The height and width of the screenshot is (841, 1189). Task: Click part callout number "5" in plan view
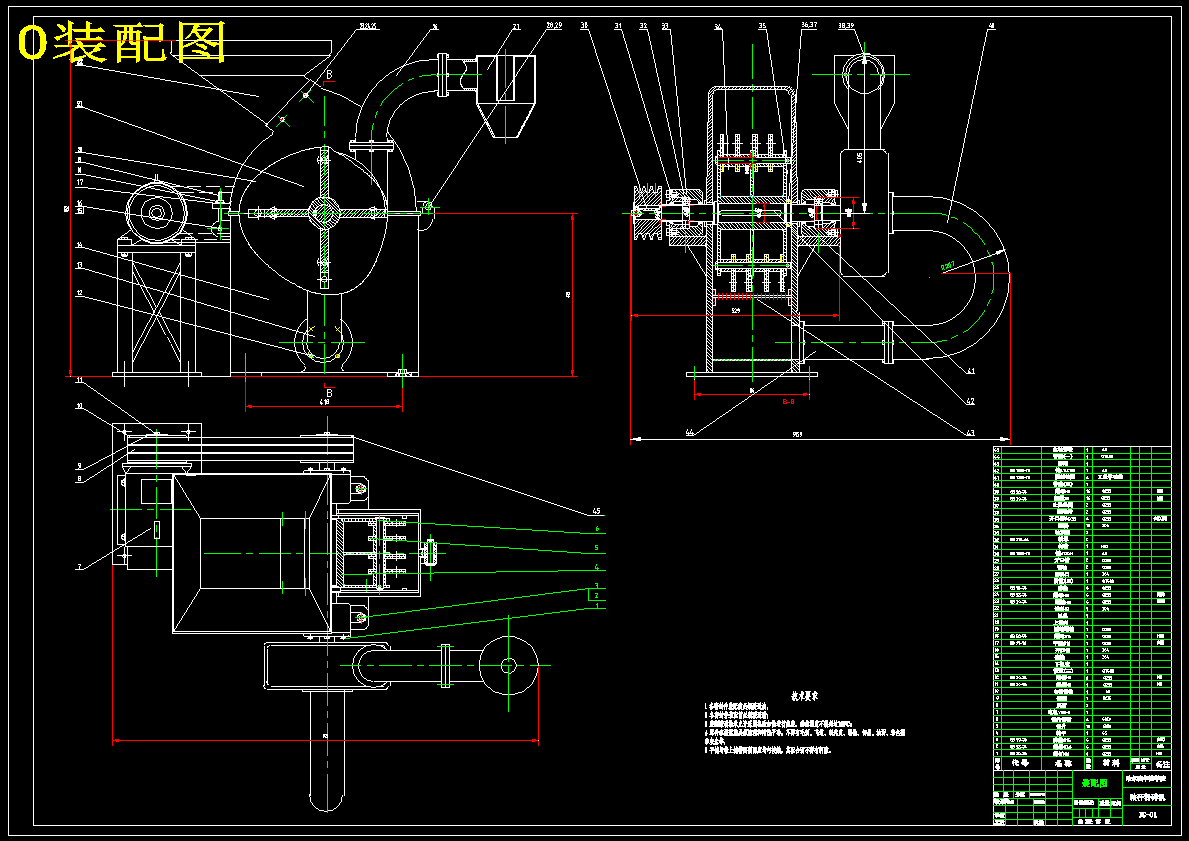pos(597,548)
